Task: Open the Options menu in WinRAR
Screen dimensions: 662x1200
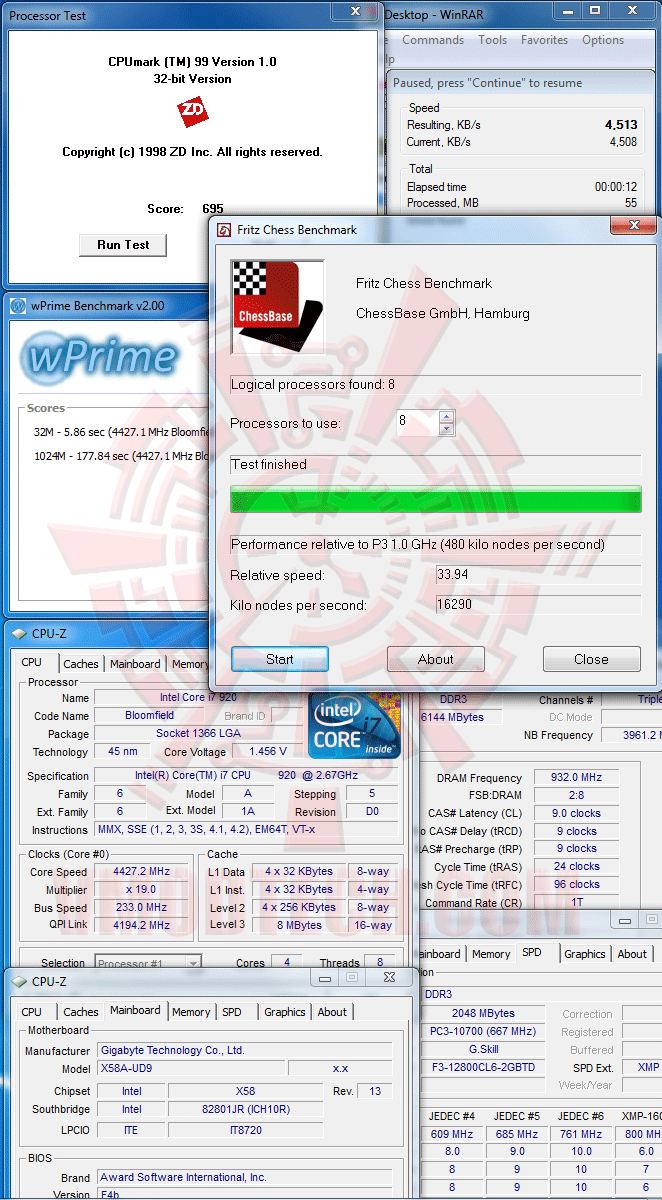Action: point(603,40)
